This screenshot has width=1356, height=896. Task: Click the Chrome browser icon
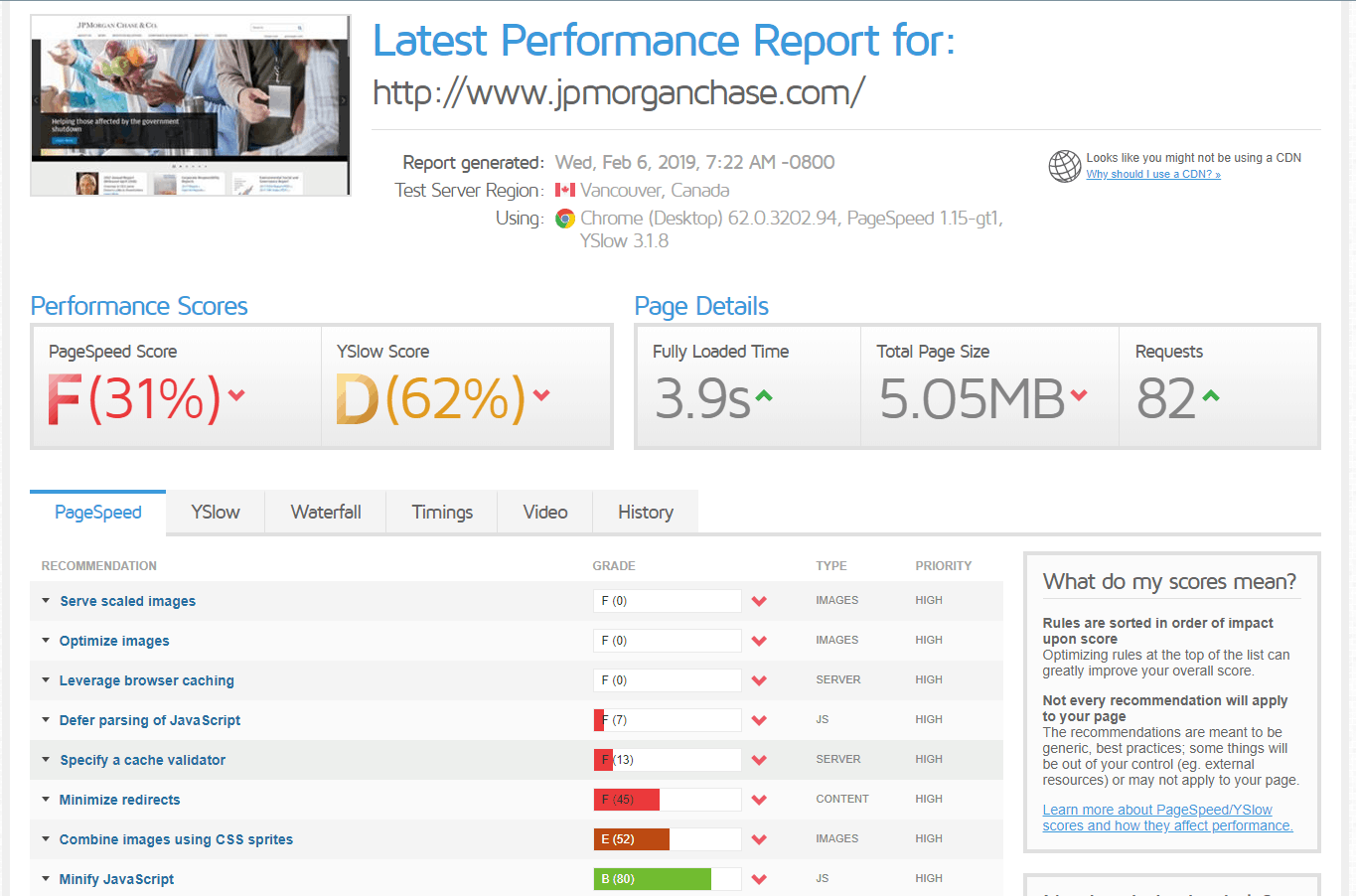pyautogui.click(x=565, y=219)
